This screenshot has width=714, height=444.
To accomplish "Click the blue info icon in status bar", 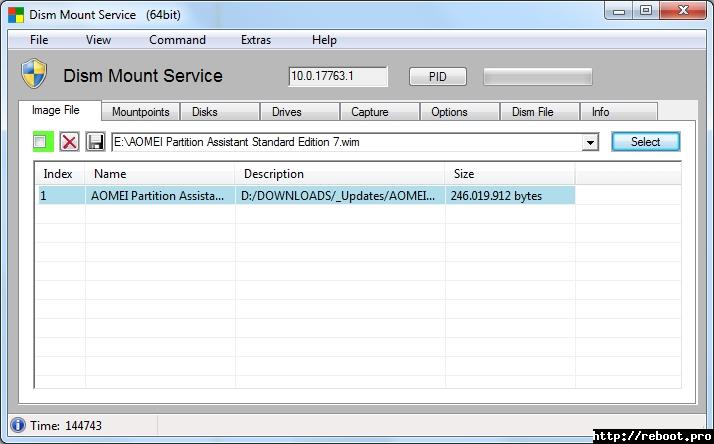I will coord(18,425).
